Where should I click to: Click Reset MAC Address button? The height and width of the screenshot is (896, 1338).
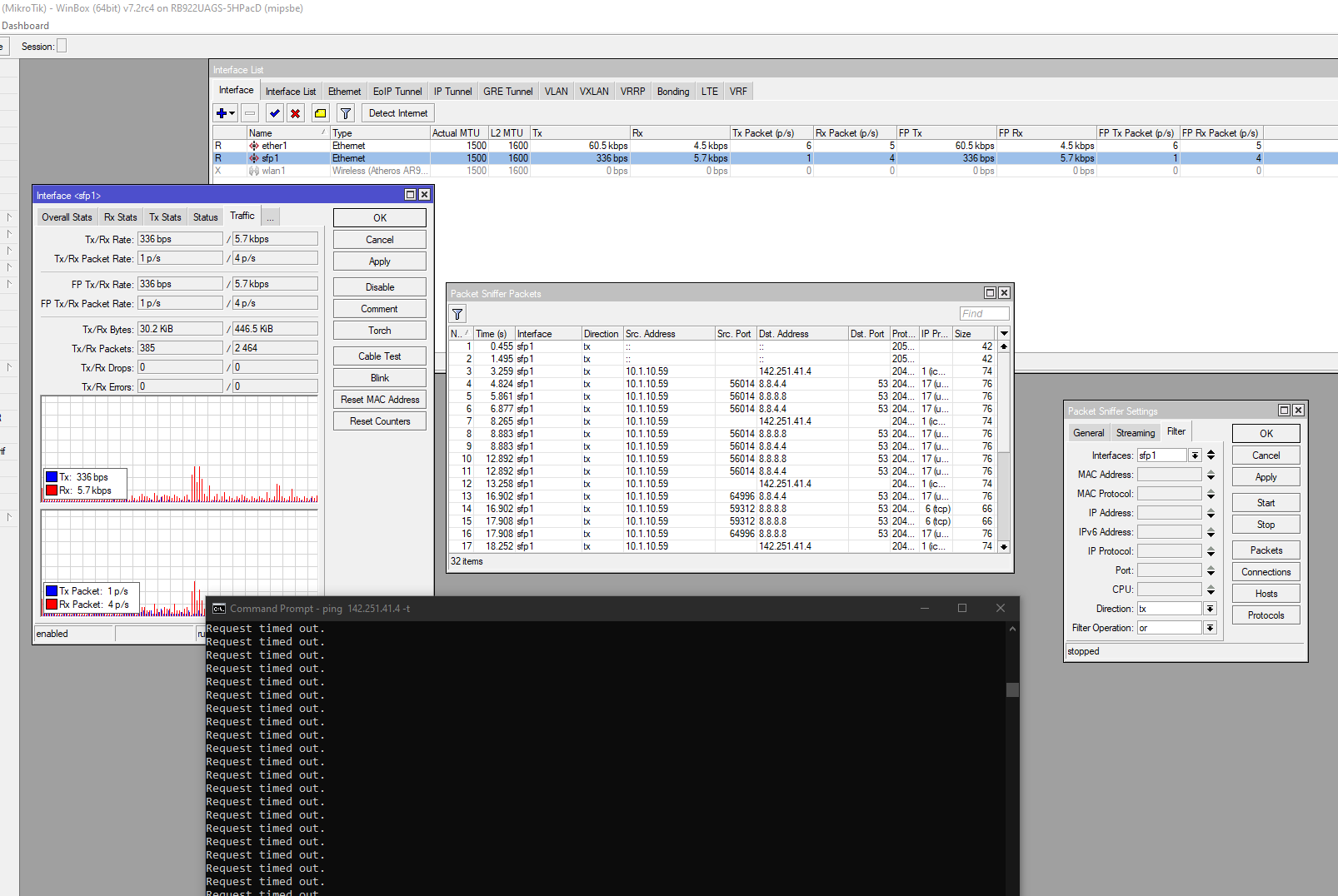coord(380,400)
